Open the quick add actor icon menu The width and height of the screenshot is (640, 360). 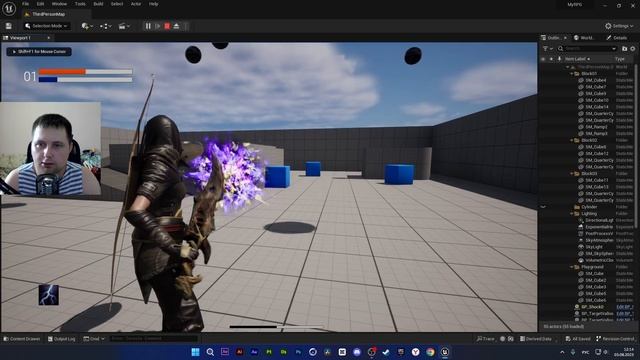[x=87, y=26]
